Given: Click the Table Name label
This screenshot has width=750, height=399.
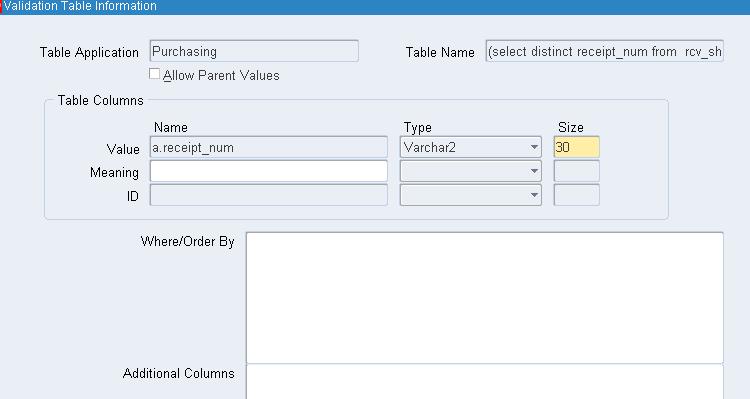Looking at the screenshot, I should (x=440, y=53).
